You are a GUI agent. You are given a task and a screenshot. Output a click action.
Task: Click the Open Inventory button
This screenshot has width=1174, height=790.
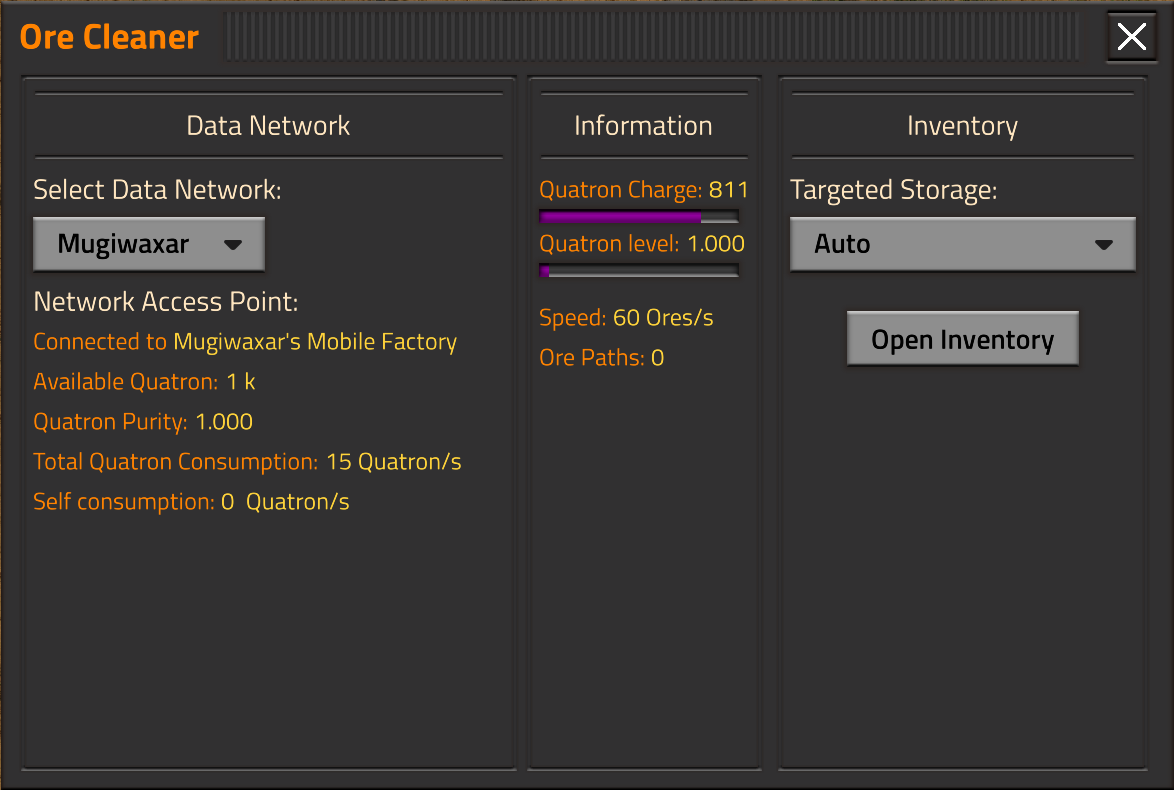[962, 340]
